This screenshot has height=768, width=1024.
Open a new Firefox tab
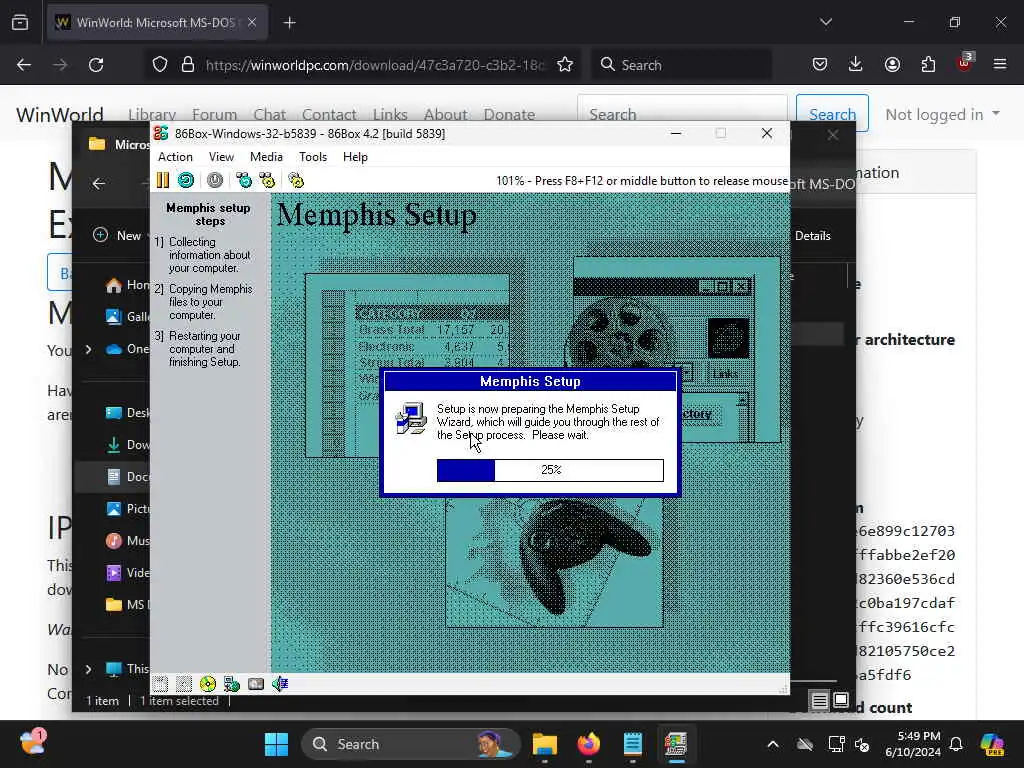coord(289,23)
